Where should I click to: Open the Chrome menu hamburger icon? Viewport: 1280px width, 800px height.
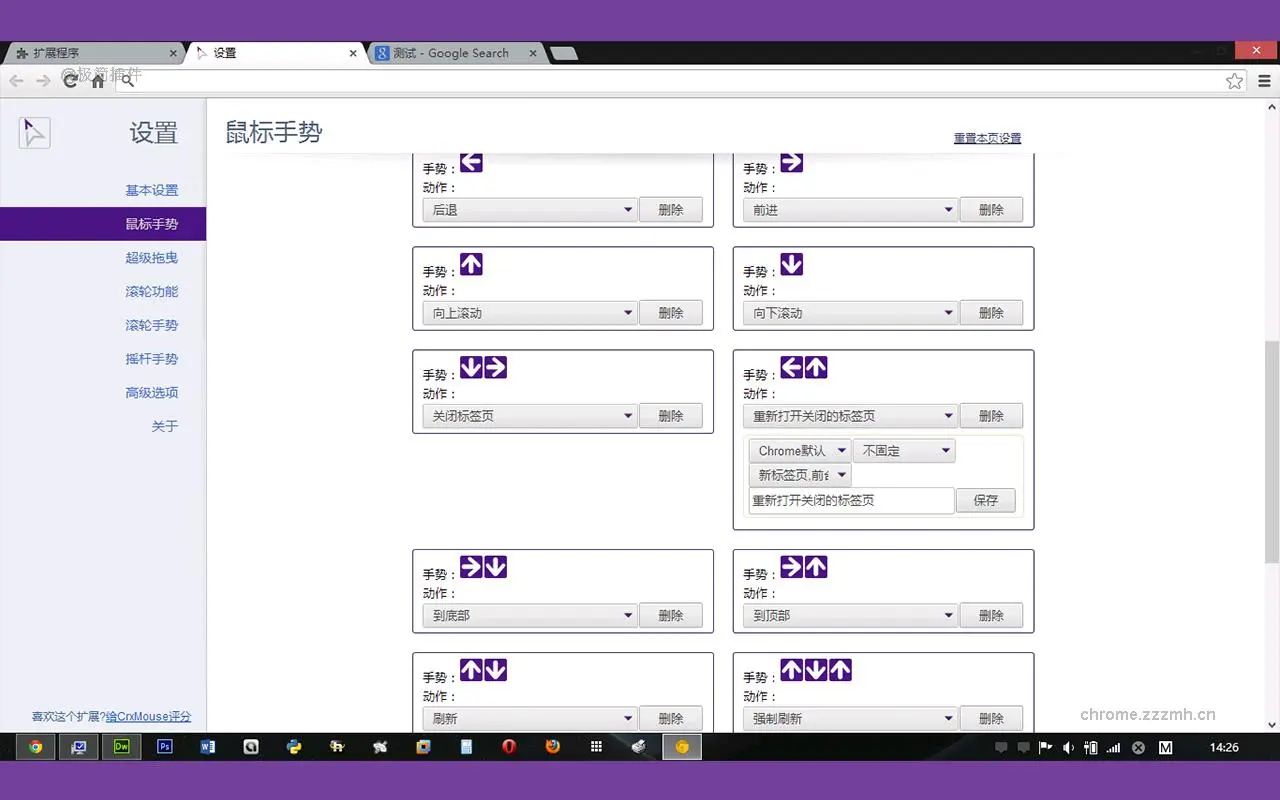coord(1263,81)
